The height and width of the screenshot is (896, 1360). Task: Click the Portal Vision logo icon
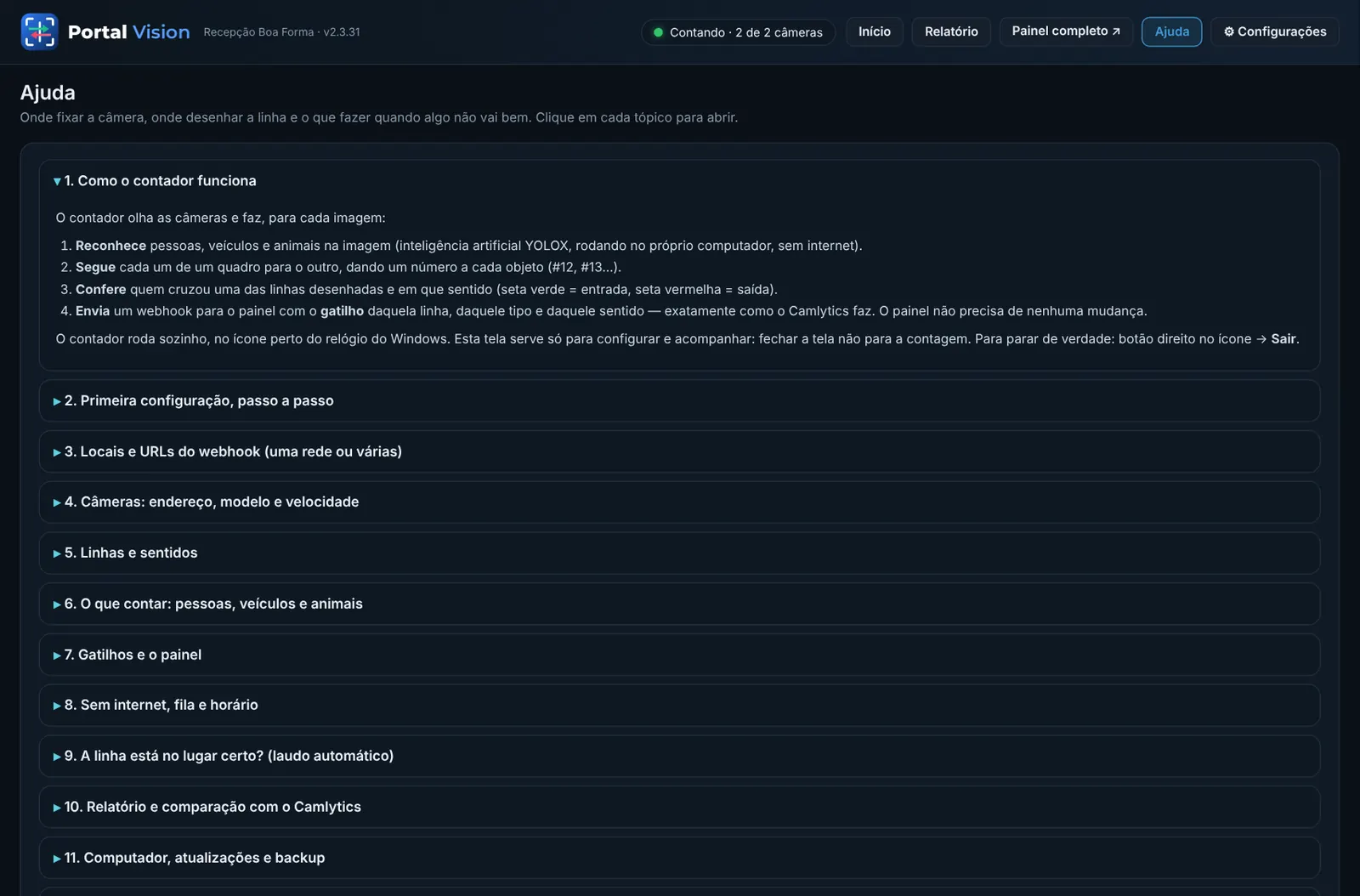(x=39, y=31)
